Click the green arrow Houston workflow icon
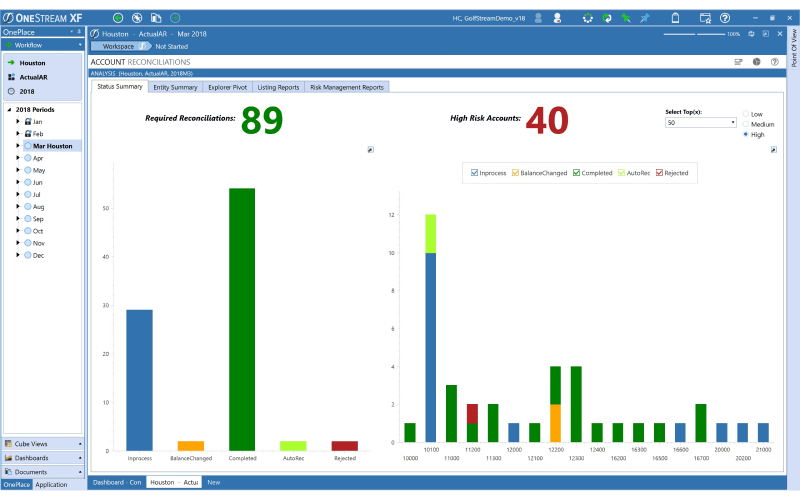This screenshot has width=800, height=500. pos(11,63)
